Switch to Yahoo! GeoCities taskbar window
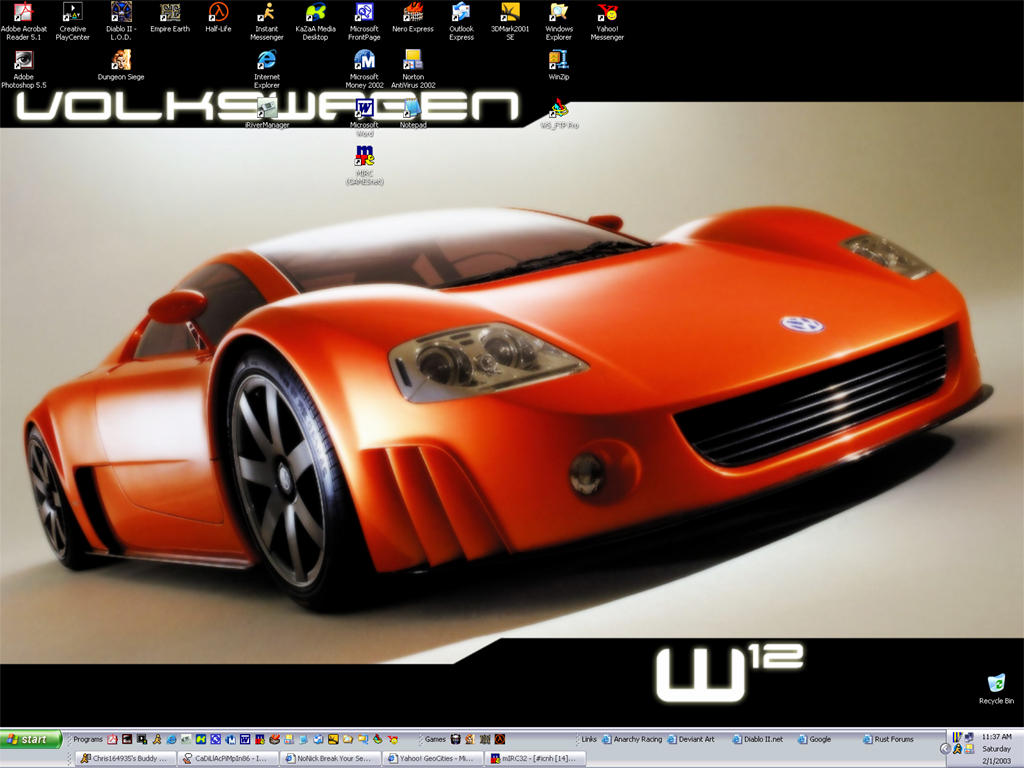This screenshot has height=768, width=1024. tap(433, 758)
